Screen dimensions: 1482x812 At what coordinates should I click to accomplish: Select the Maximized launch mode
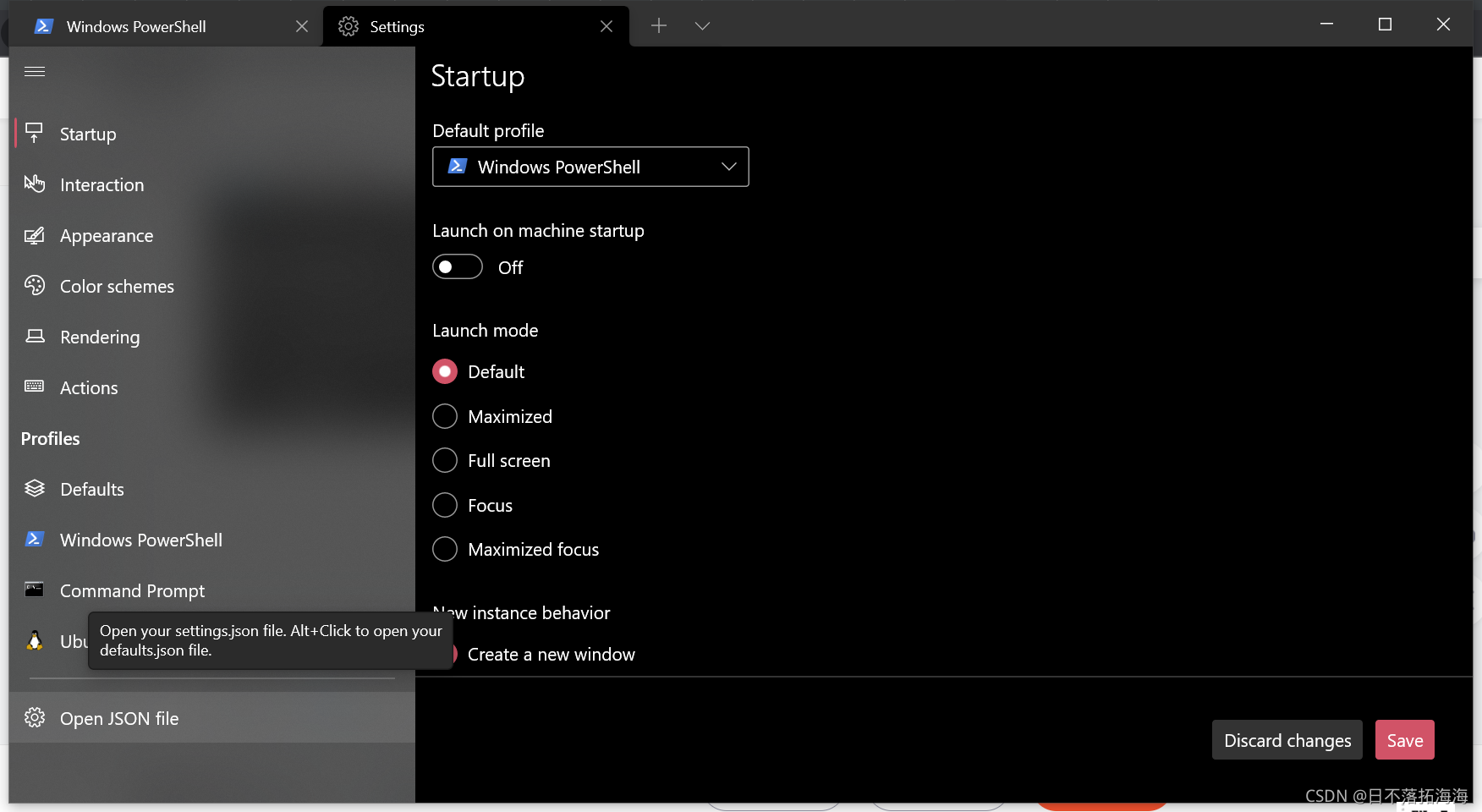(444, 416)
